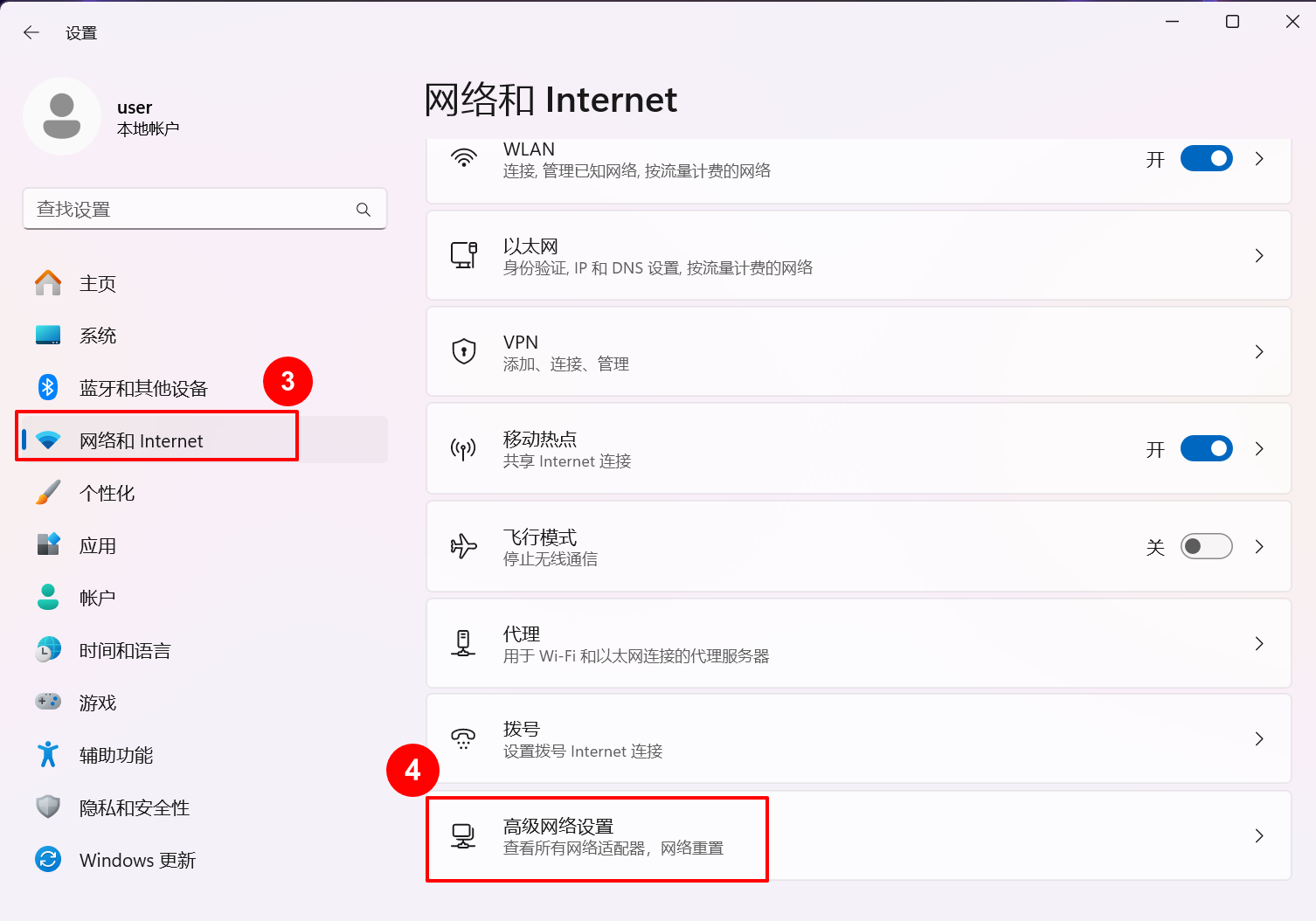
Task: Click the 以太网 ethernet monitor icon
Action: 464,255
